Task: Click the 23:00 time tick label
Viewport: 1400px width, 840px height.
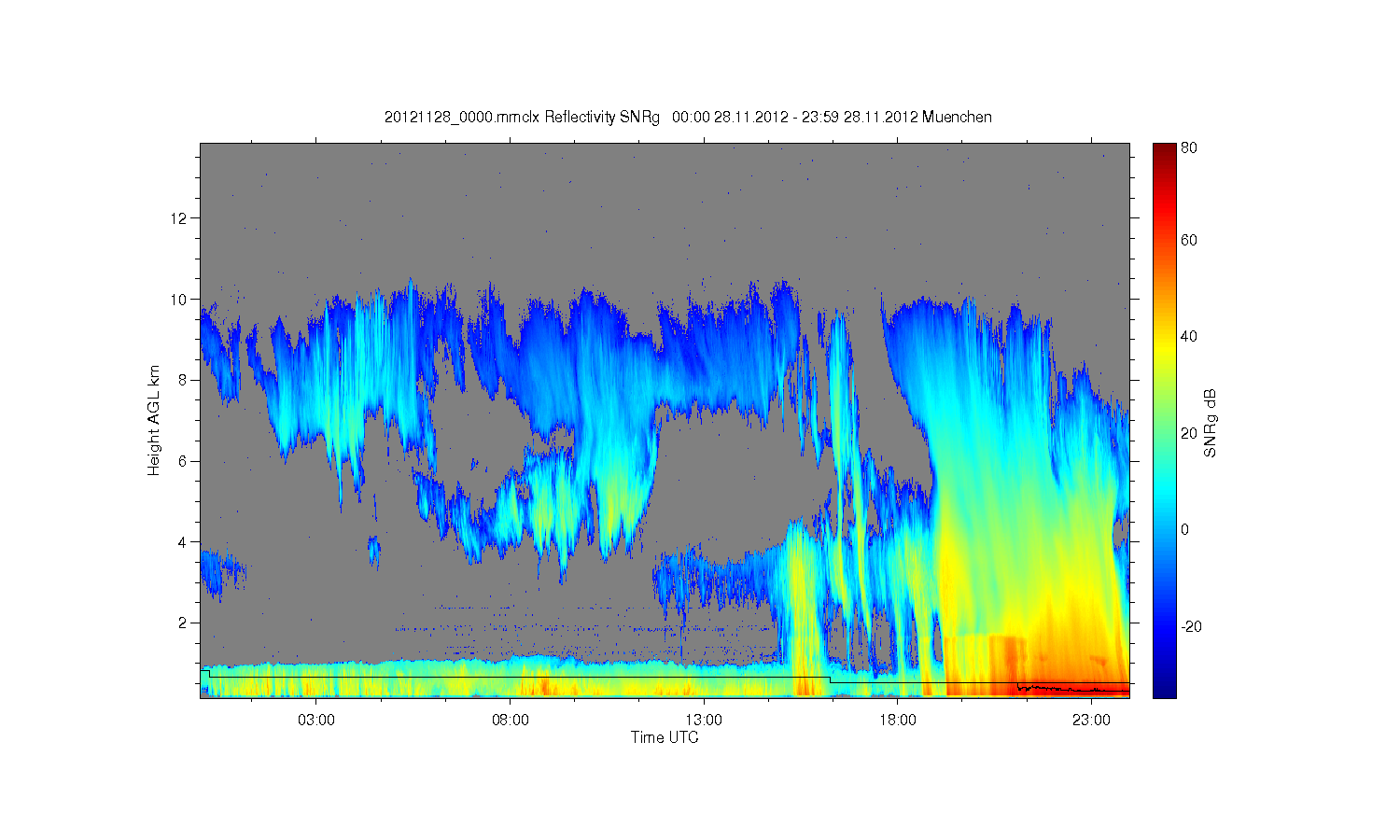Action: pyautogui.click(x=1091, y=720)
